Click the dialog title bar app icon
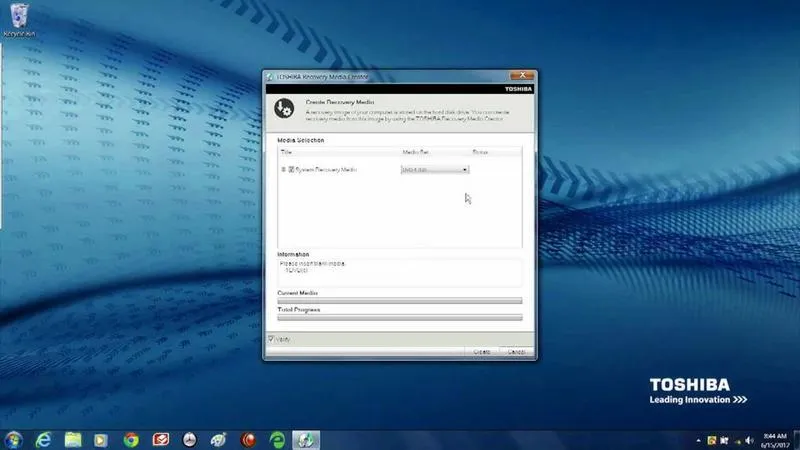Image resolution: width=800 pixels, height=450 pixels. tap(270, 77)
